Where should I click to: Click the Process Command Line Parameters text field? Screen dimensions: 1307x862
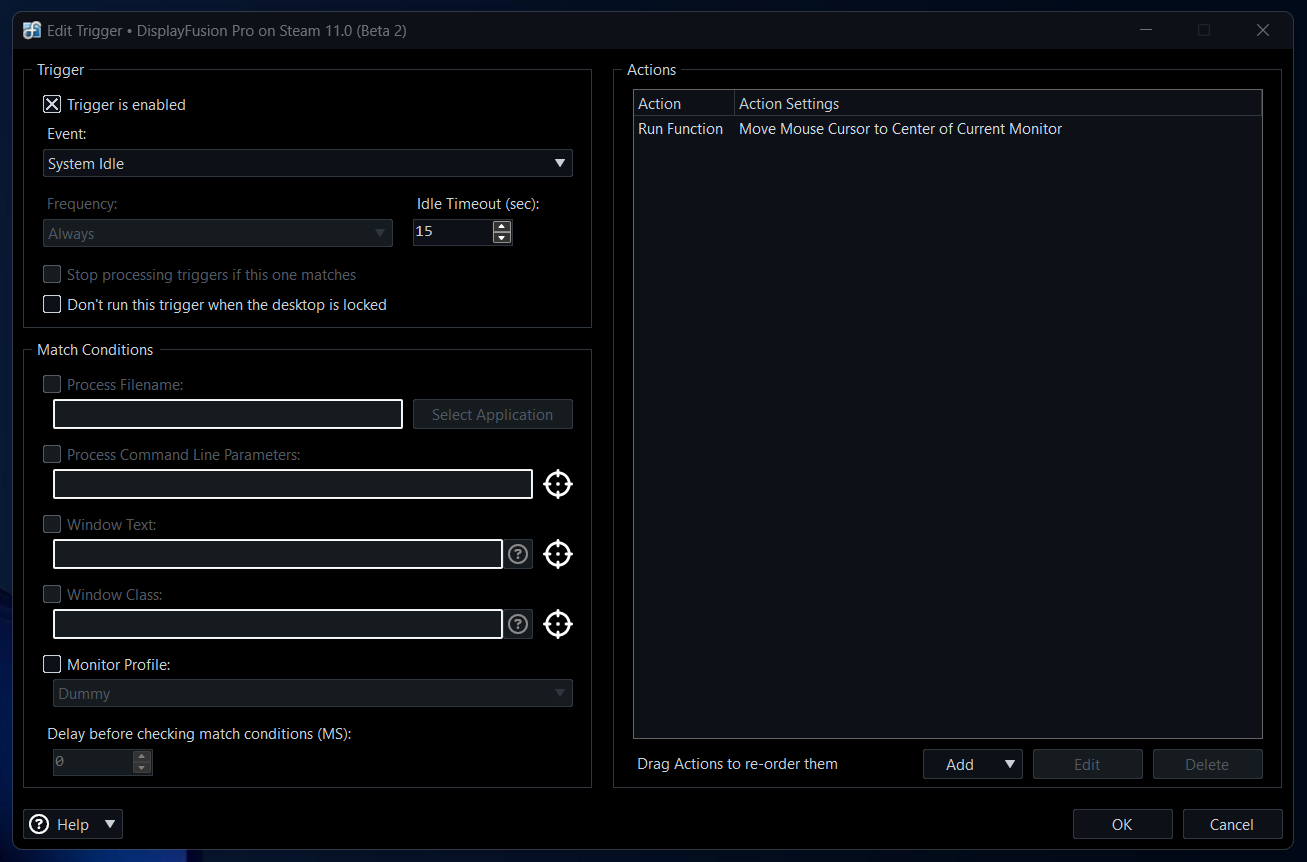coord(293,484)
